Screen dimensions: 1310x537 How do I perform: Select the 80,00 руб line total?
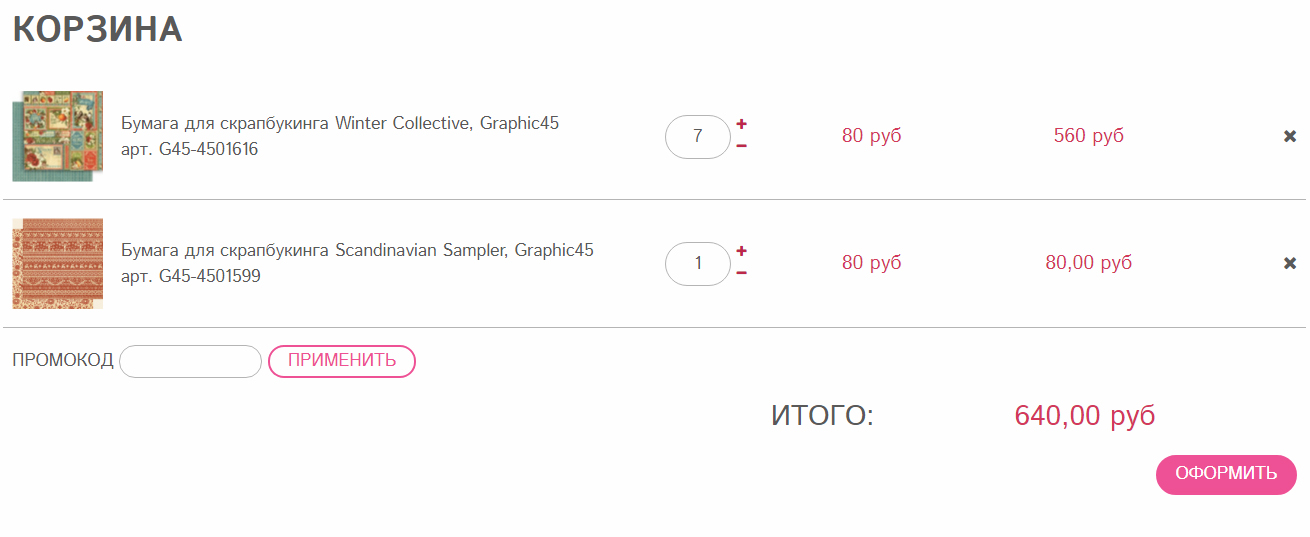point(1089,263)
